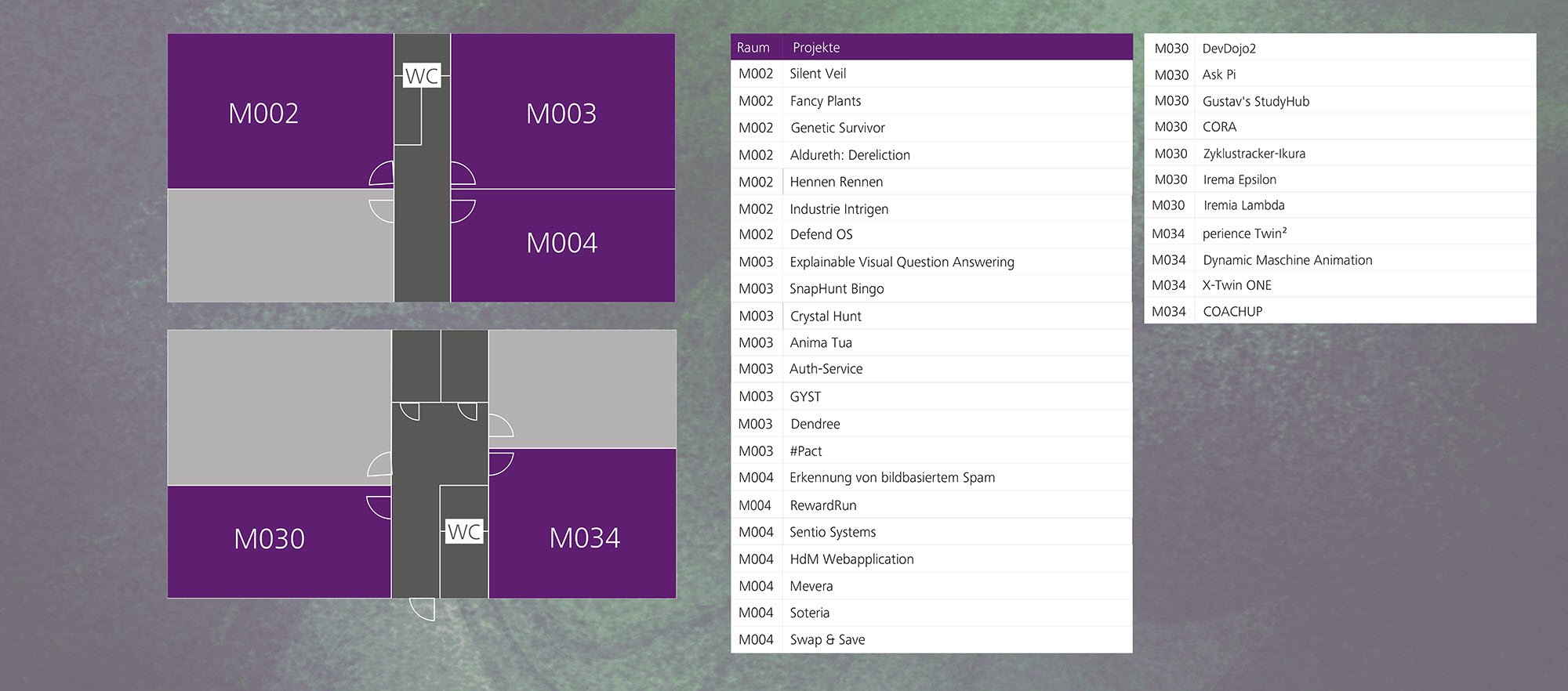Select the Swap & Save project
This screenshot has height=691, width=1568.
[x=827, y=640]
